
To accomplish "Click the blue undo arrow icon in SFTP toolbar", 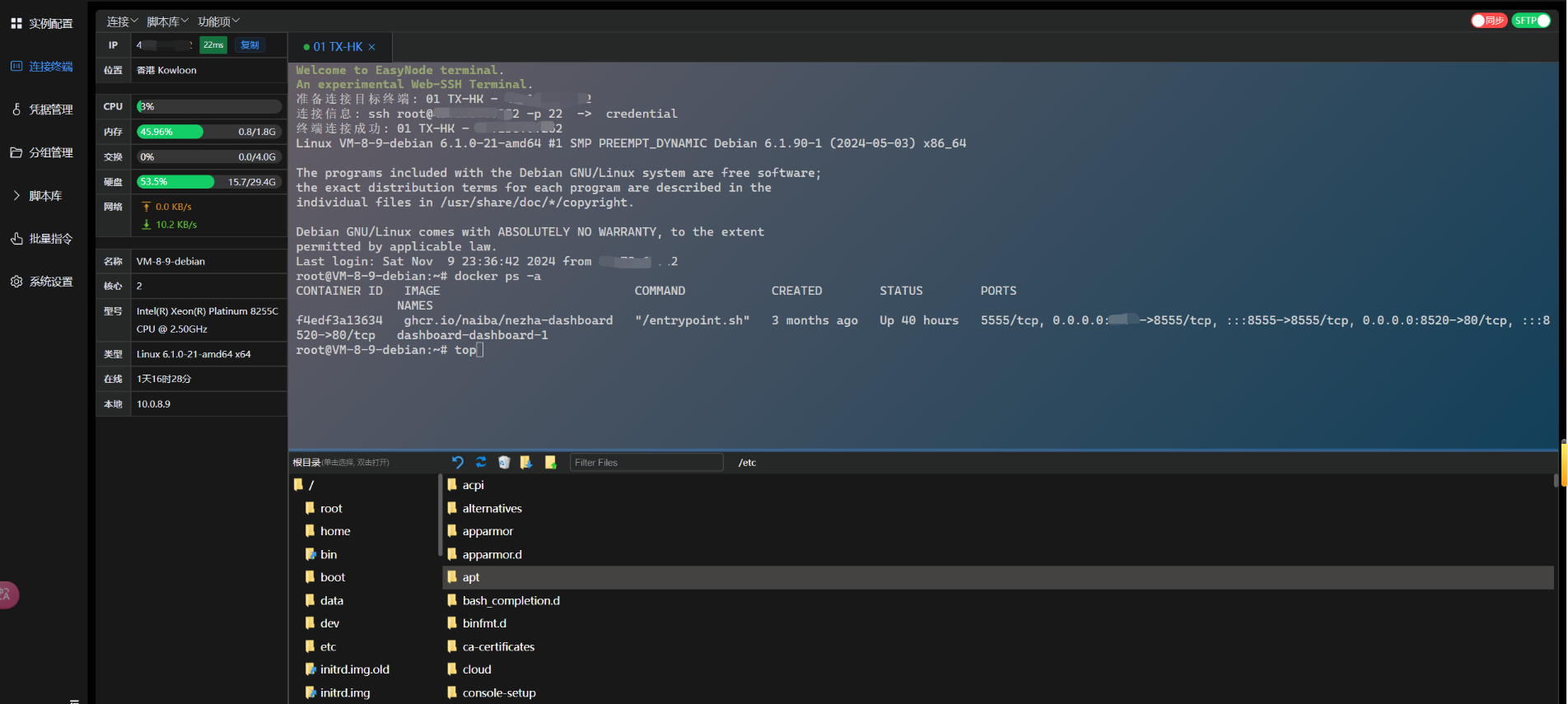I will coord(458,463).
